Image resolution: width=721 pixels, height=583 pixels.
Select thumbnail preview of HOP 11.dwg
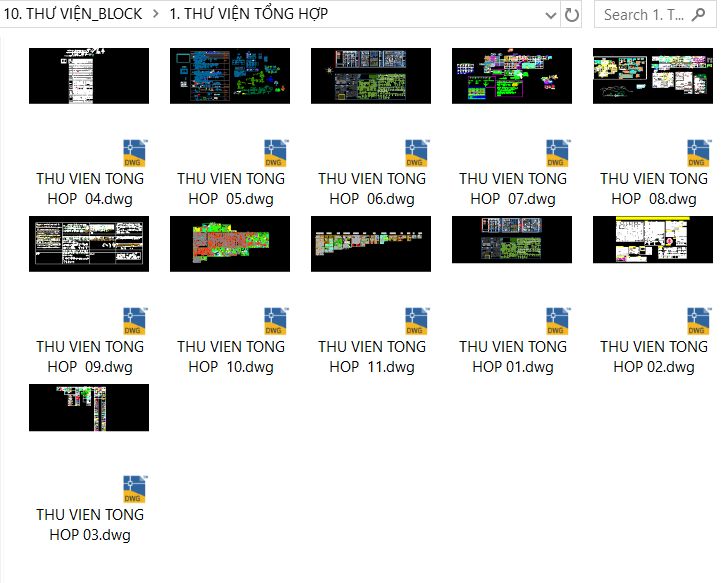[x=371, y=243]
